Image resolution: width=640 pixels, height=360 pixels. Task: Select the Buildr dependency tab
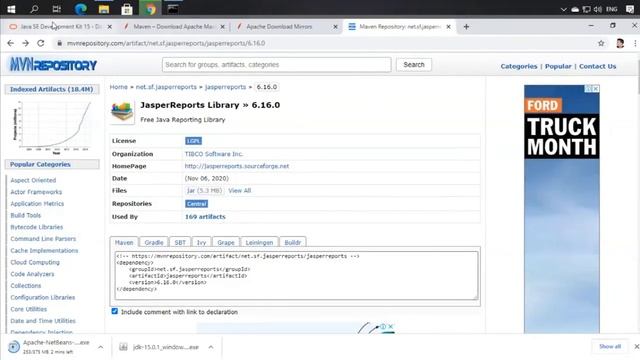pos(292,242)
